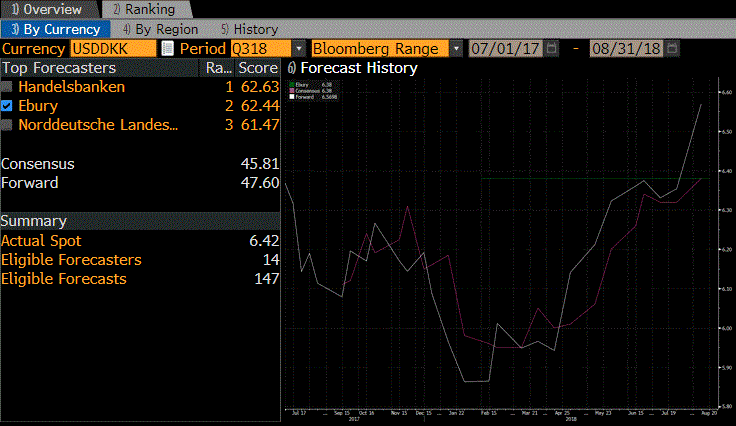Click the Jul 17 x-axis date label
The image size is (736, 426).
299,413
